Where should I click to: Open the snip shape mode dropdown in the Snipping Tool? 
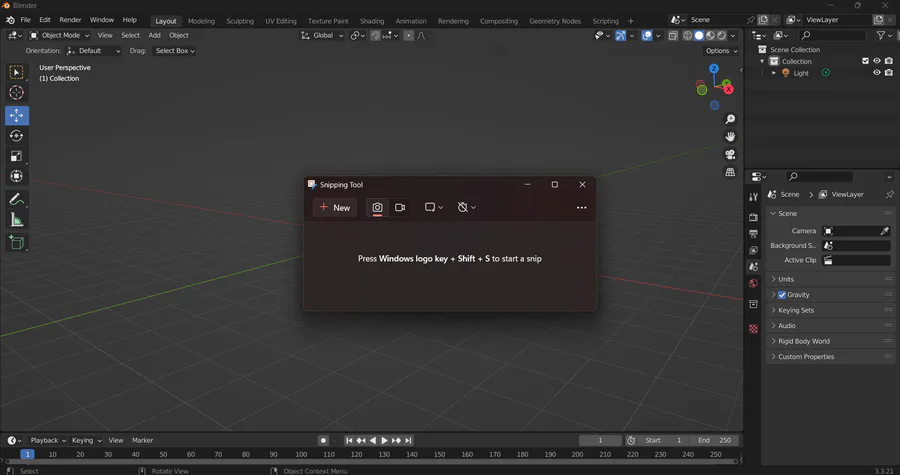pos(433,208)
